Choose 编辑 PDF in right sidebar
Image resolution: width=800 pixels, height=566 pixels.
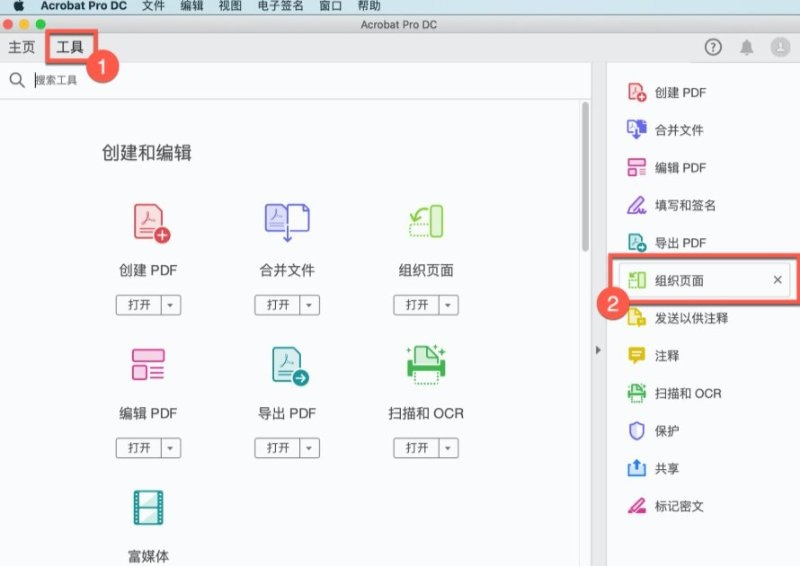pos(667,167)
